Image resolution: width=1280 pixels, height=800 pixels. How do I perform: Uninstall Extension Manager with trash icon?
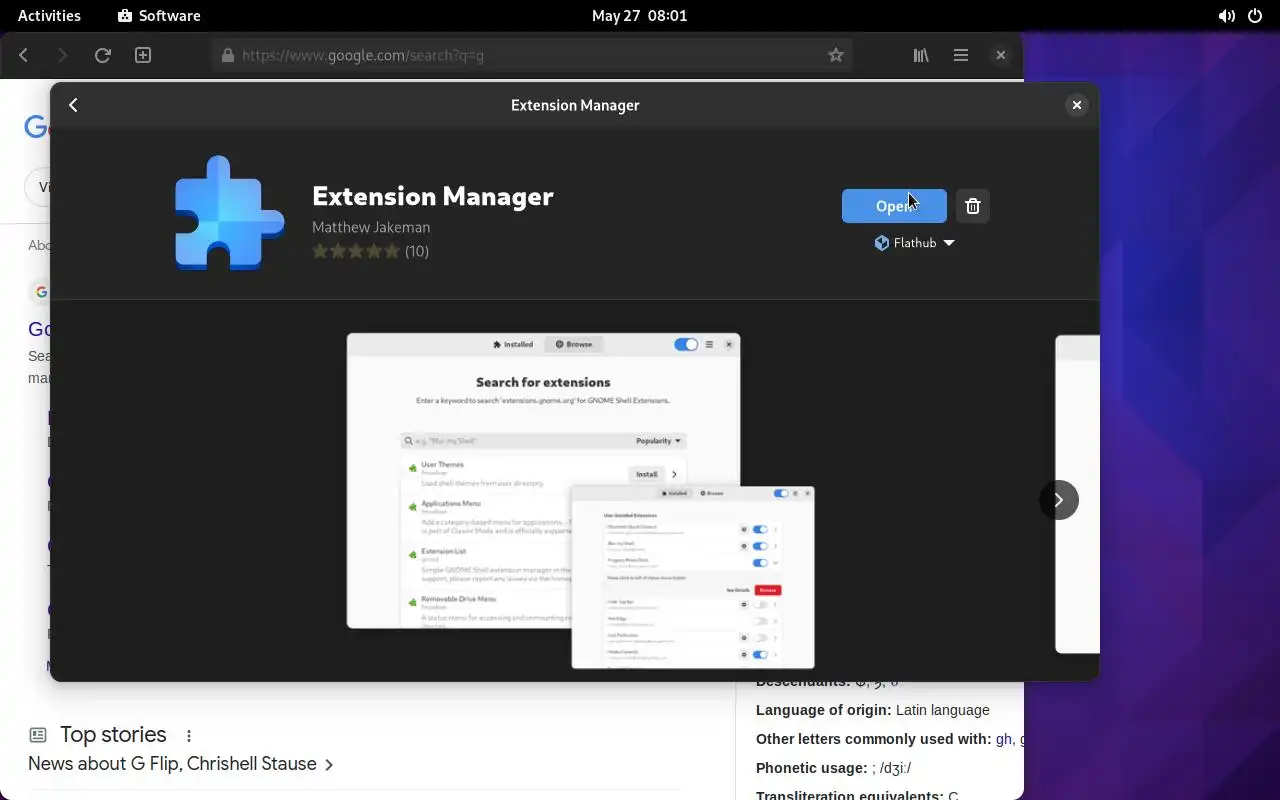point(973,206)
